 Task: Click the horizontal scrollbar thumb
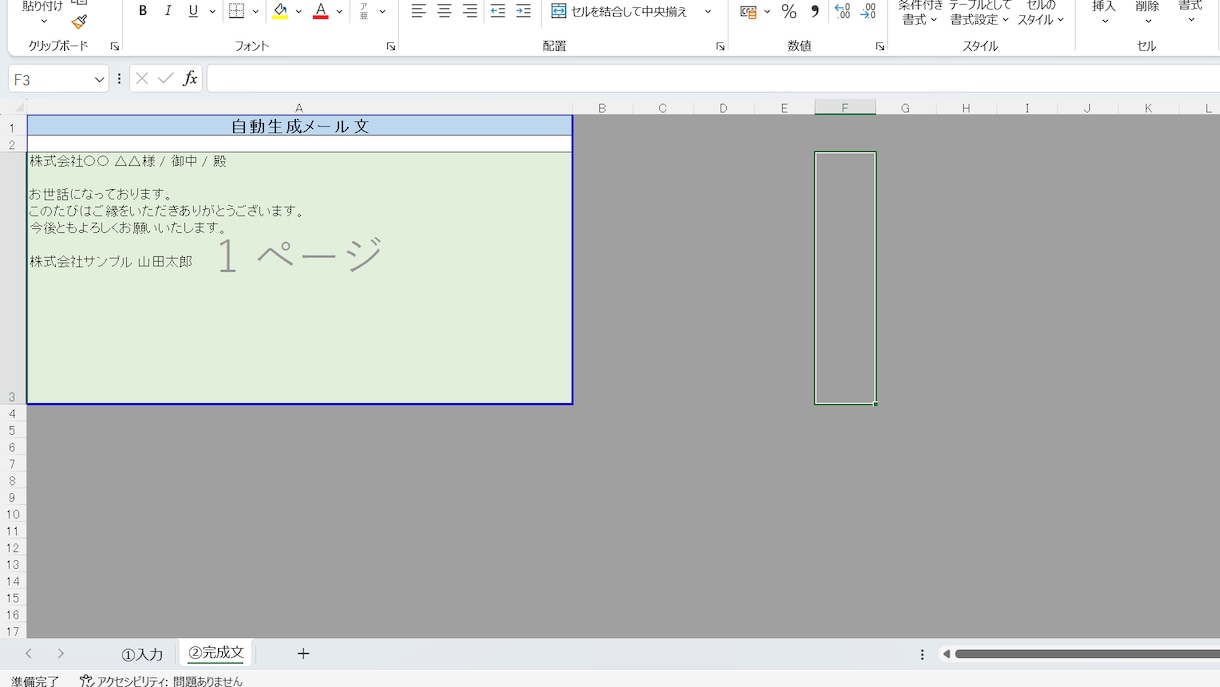click(1087, 654)
